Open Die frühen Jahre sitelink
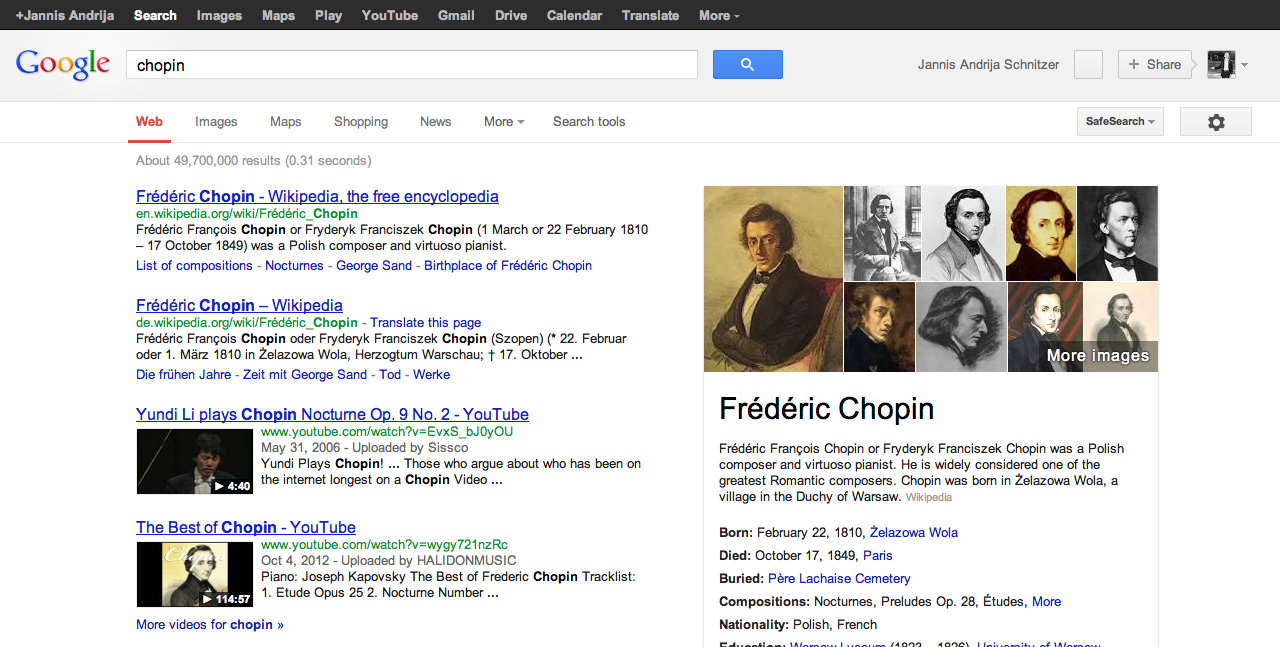The height and width of the screenshot is (647, 1280). tap(183, 375)
